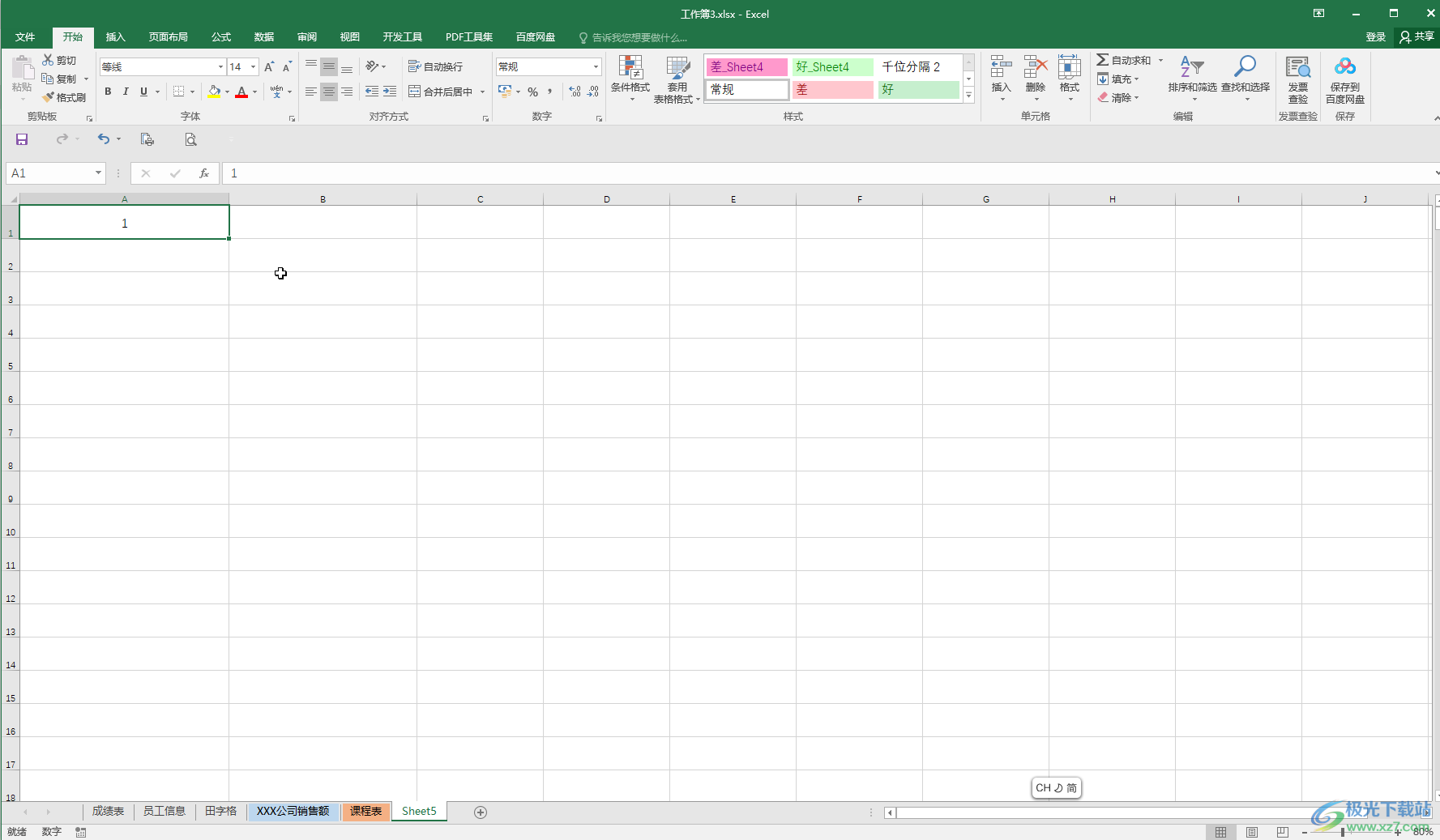Open Sort and Filter icon
This screenshot has width=1440, height=840.
1192,66
